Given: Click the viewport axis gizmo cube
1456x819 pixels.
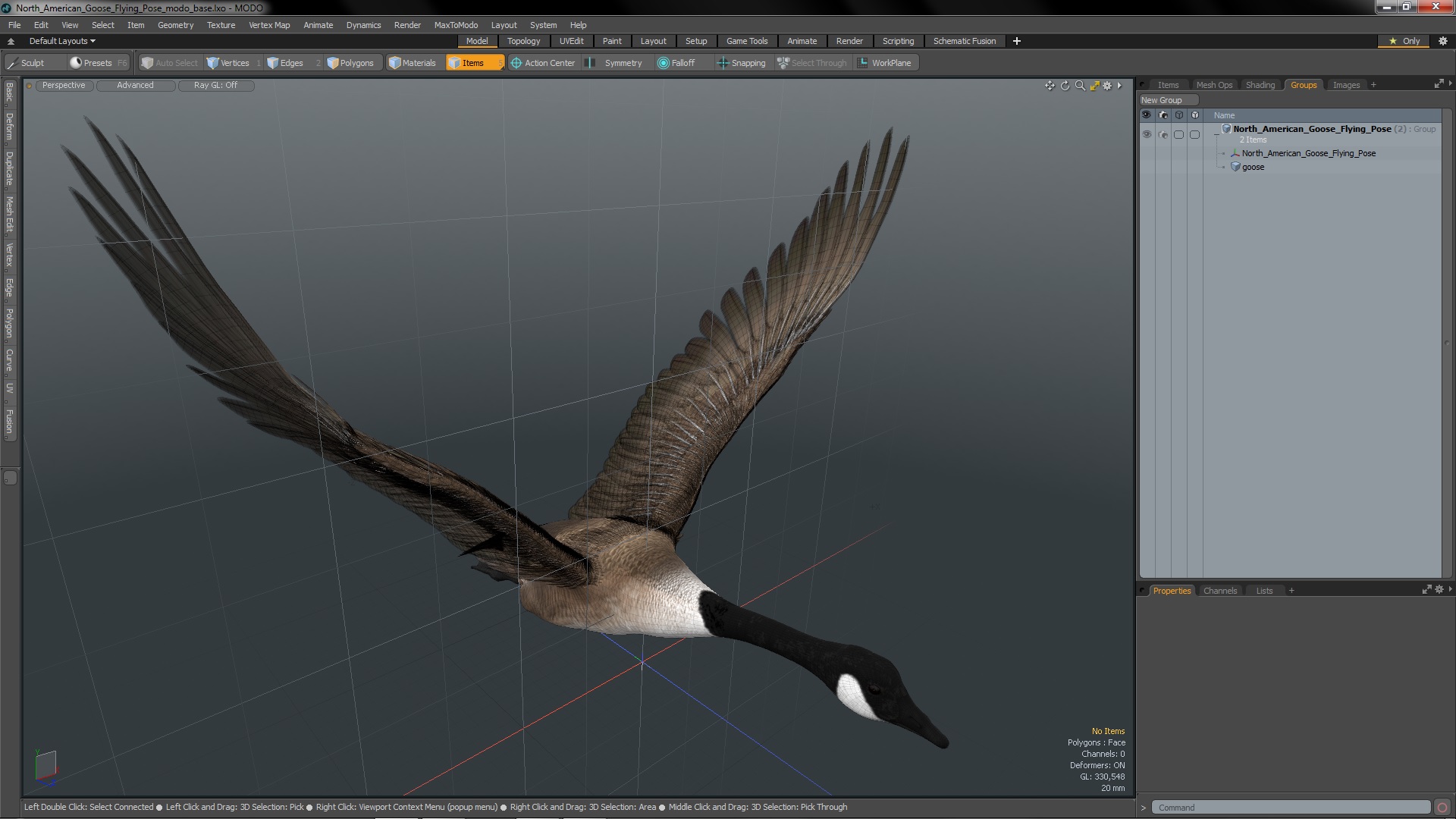Looking at the screenshot, I should click(45, 765).
